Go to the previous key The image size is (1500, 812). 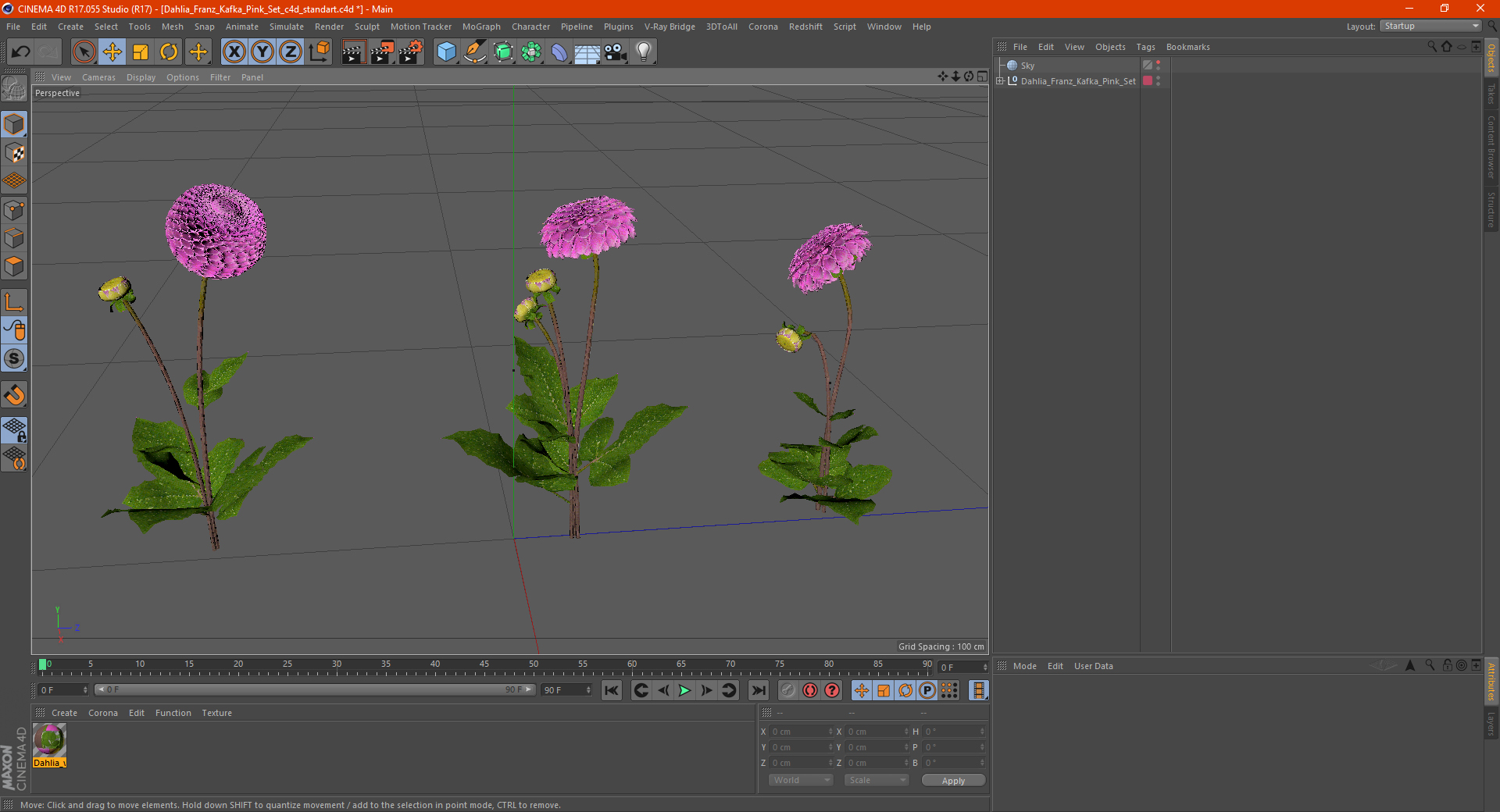click(641, 690)
